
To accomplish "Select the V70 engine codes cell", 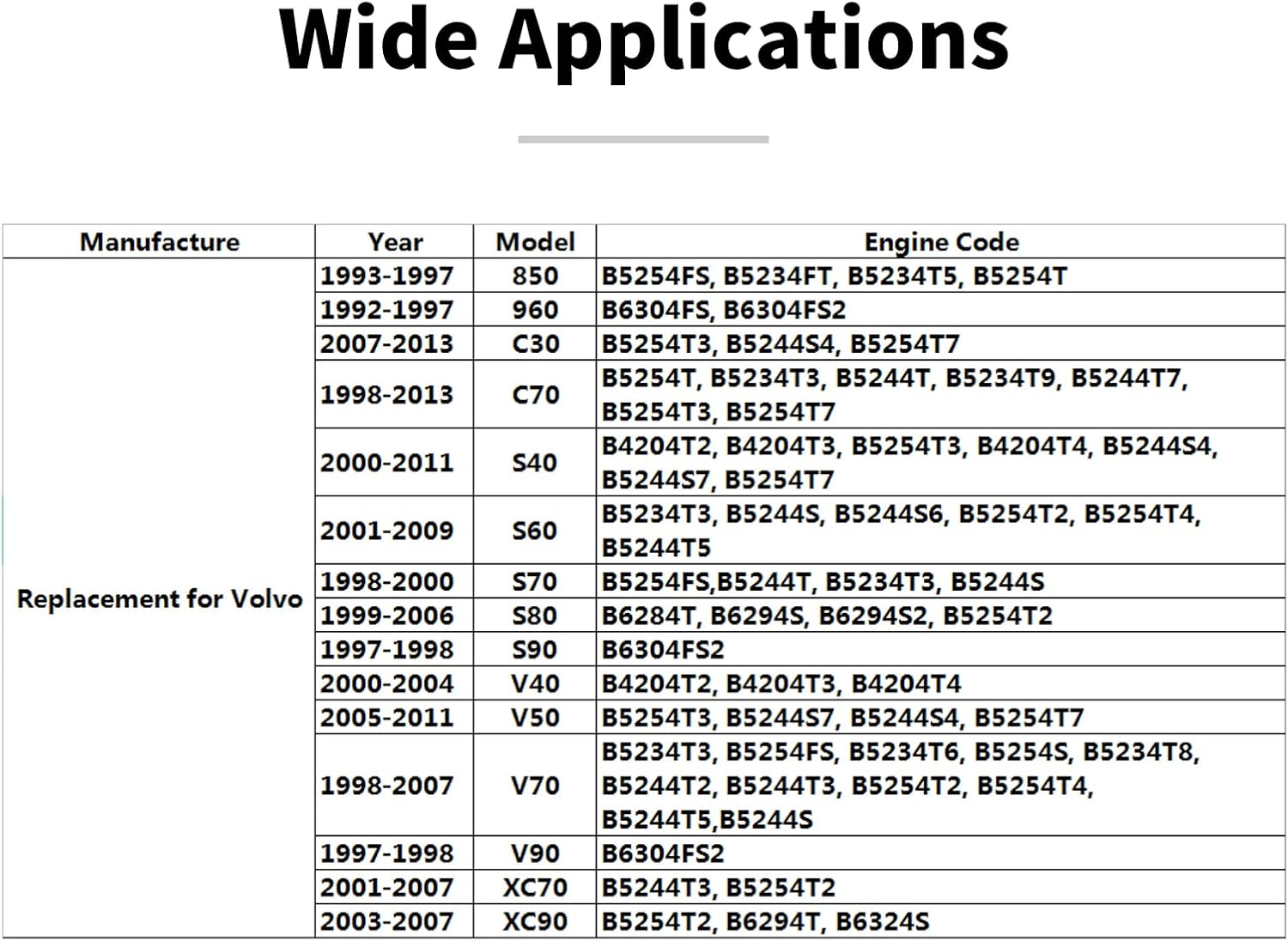I will click(x=900, y=785).
